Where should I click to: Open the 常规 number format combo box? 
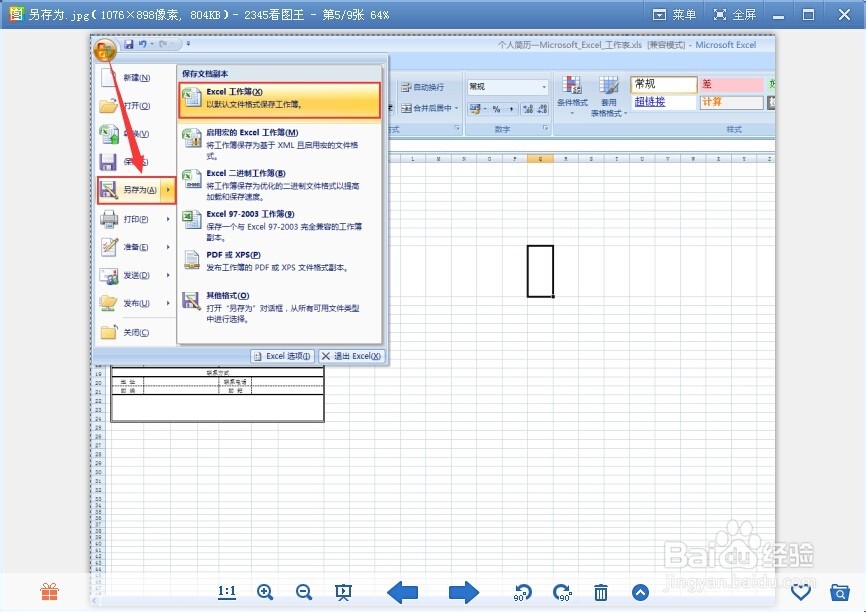pyautogui.click(x=508, y=87)
